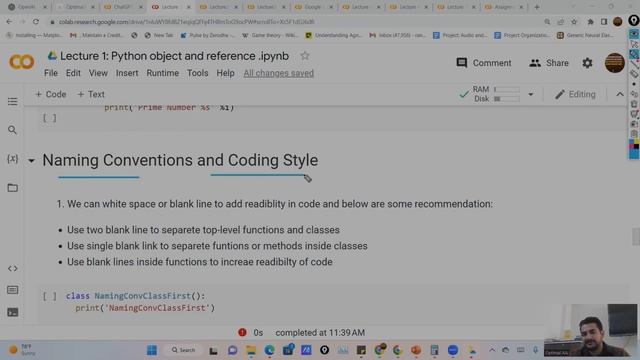Open a new browser tab

537,7
